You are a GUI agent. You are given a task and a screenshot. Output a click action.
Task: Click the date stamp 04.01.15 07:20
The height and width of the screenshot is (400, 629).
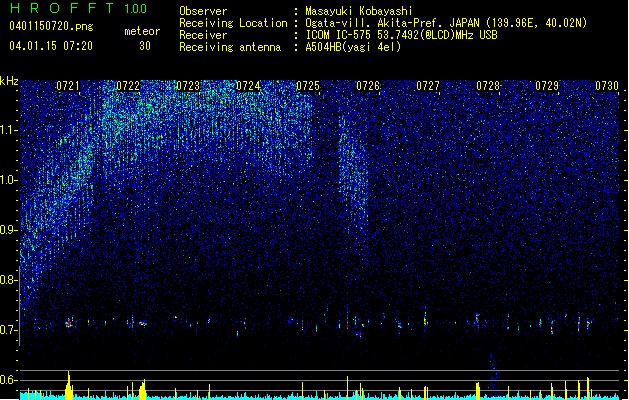51,46
